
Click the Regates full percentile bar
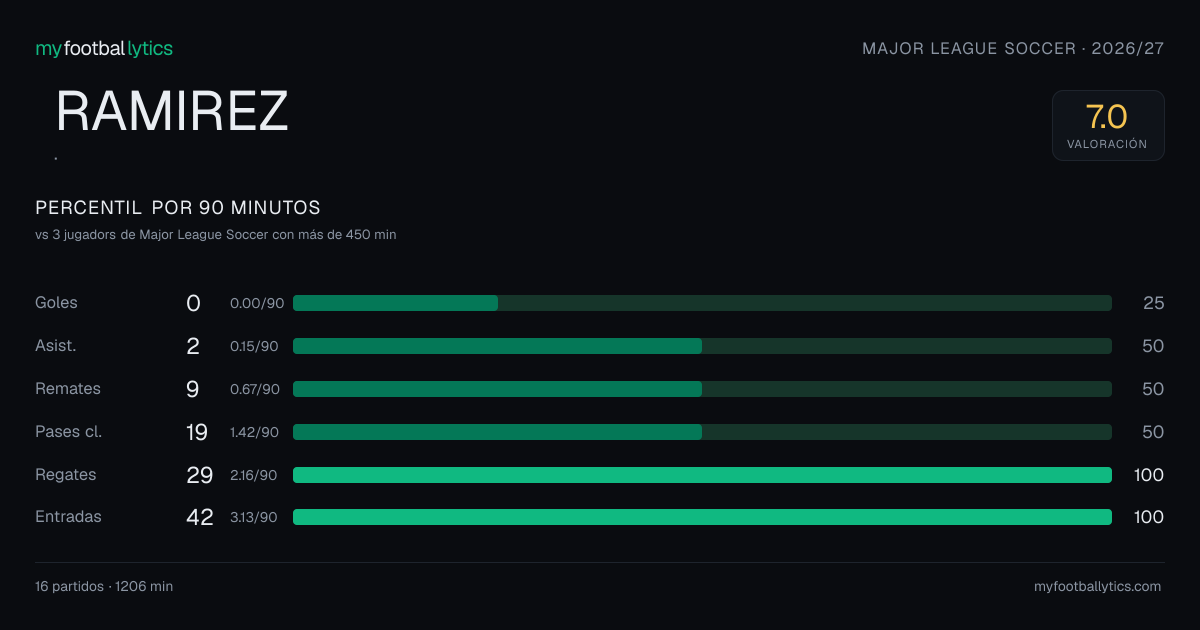point(702,475)
